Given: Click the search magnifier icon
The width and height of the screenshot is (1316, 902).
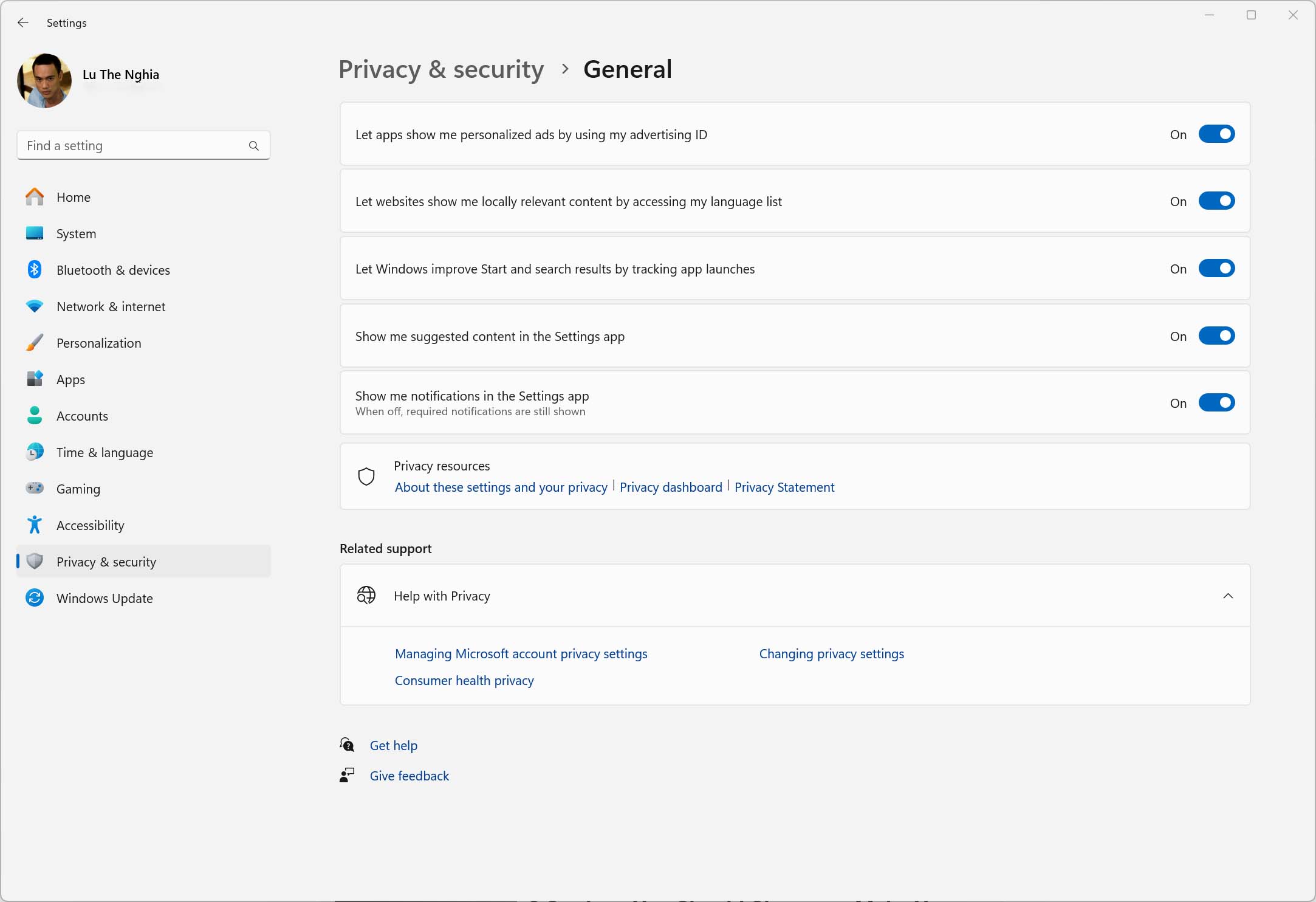Looking at the screenshot, I should click(254, 146).
